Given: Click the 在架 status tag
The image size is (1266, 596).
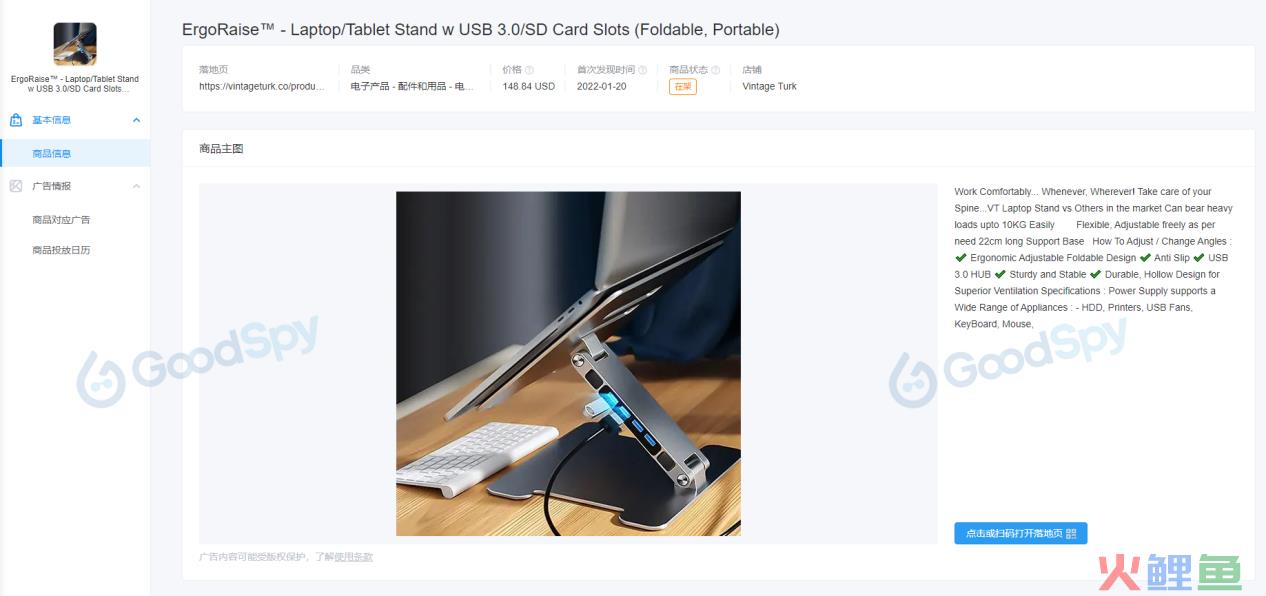Looking at the screenshot, I should pyautogui.click(x=682, y=87).
